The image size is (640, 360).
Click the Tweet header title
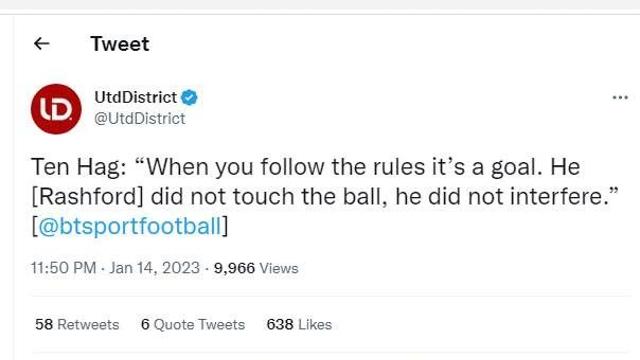[120, 44]
